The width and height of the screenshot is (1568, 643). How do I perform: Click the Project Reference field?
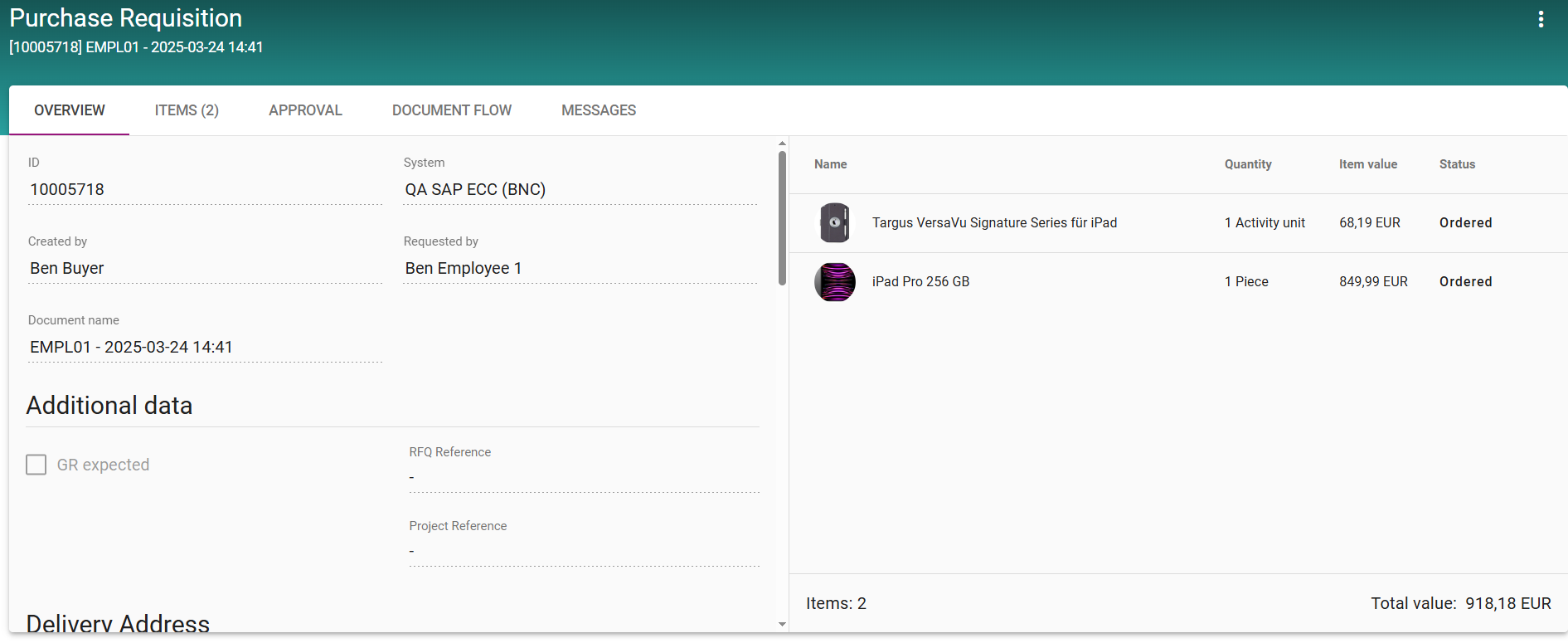(583, 551)
